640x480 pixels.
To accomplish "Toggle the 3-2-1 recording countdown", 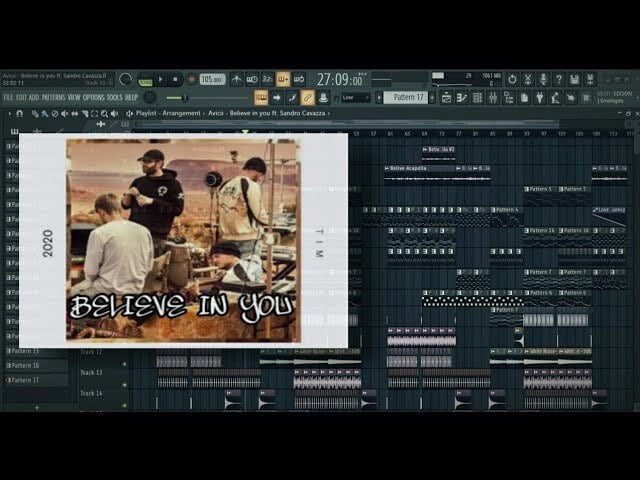I will [x=267, y=79].
